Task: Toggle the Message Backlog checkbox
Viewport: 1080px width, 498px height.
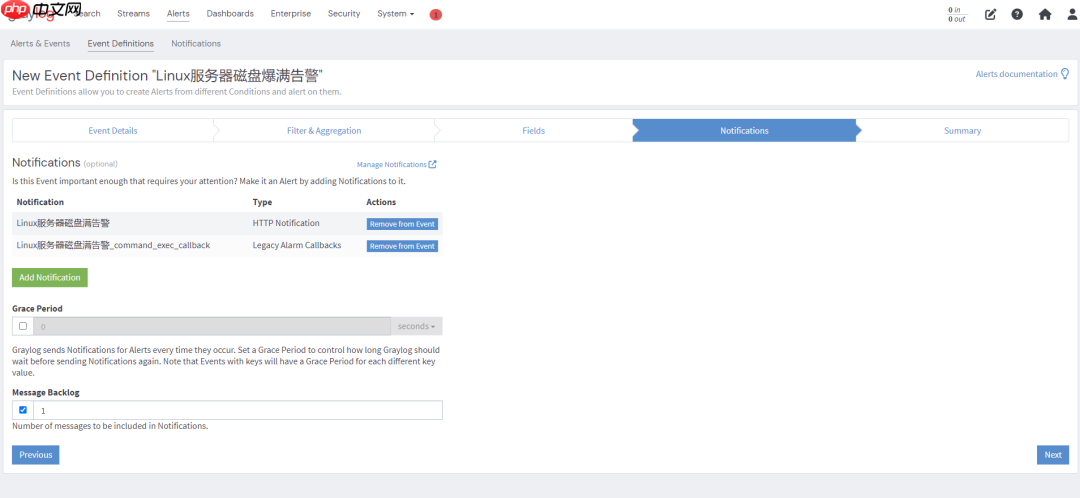Action: [x=23, y=410]
